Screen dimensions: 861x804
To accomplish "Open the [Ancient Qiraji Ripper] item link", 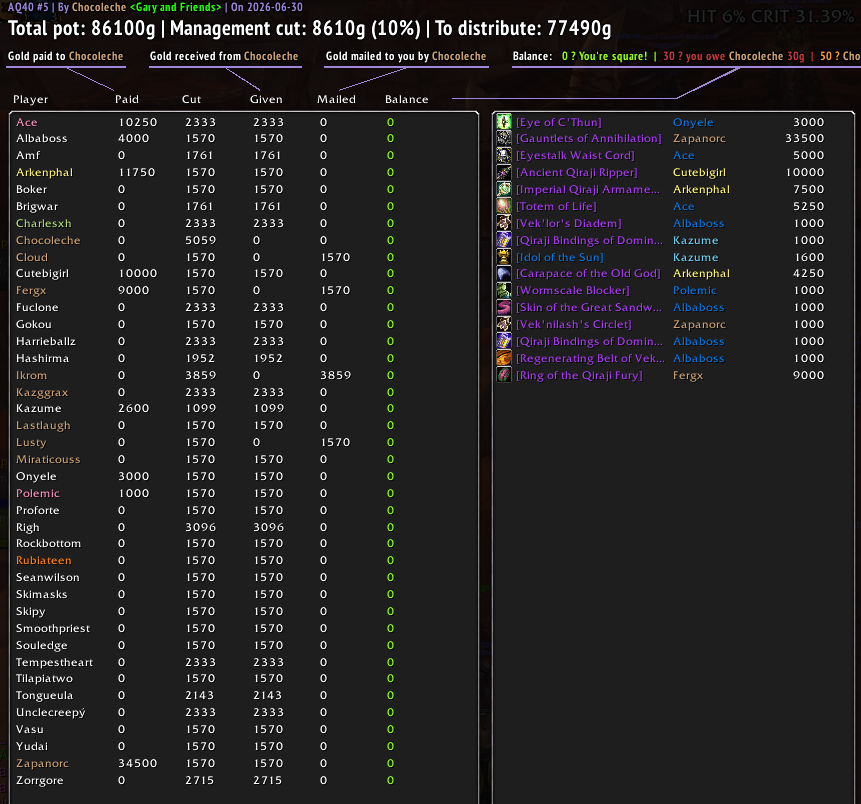I will (x=577, y=172).
